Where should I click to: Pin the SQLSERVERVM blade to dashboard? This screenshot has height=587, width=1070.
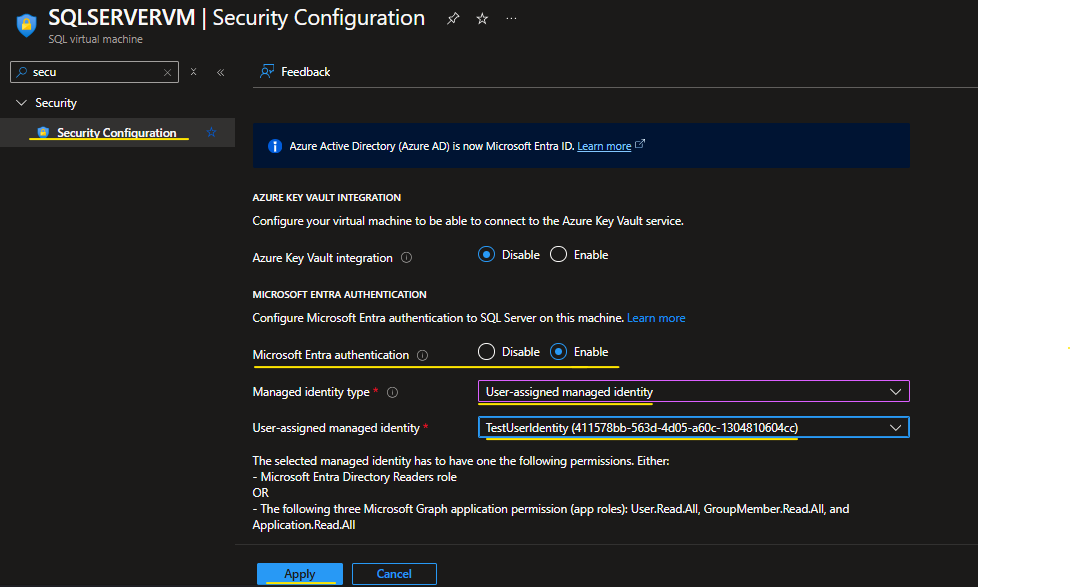click(453, 19)
